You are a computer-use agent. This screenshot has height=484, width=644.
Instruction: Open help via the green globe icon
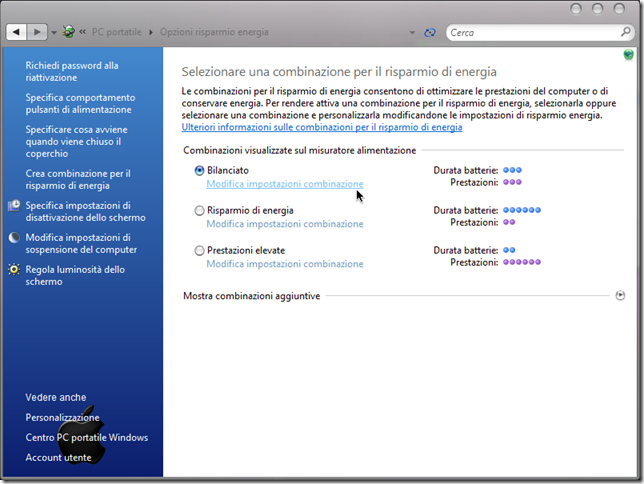click(x=628, y=54)
